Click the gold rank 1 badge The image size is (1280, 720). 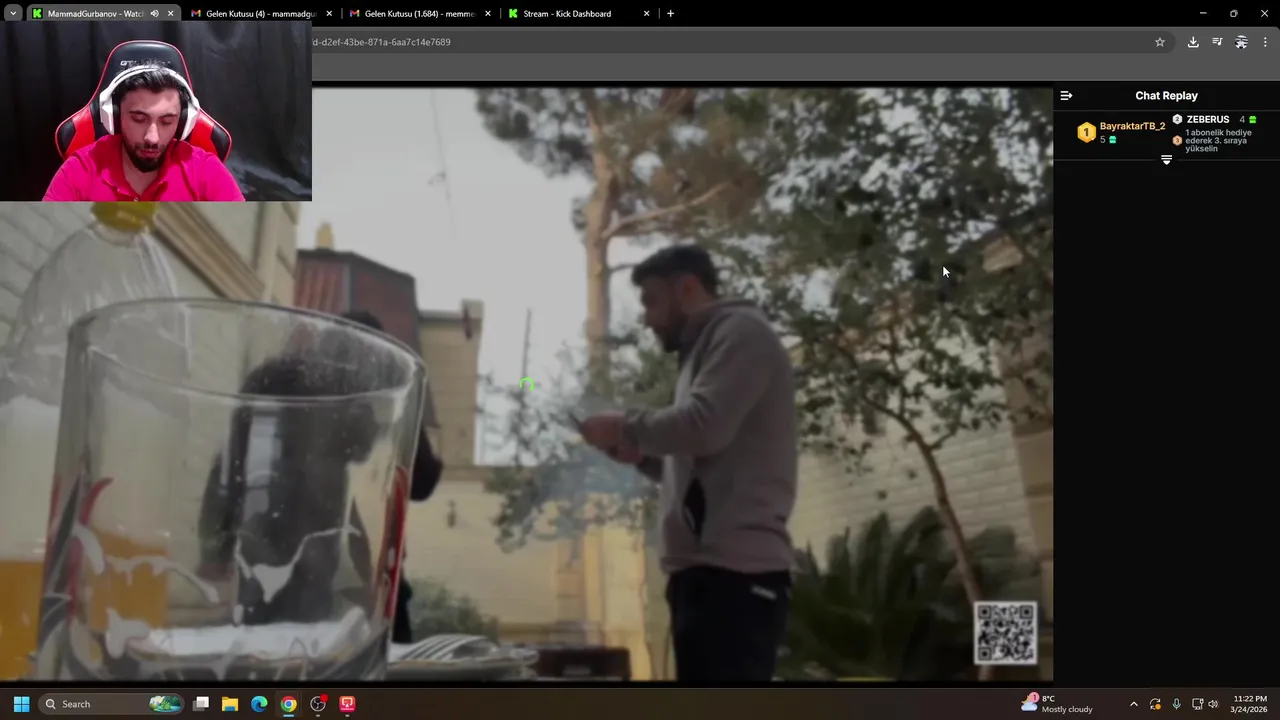pyautogui.click(x=1086, y=132)
